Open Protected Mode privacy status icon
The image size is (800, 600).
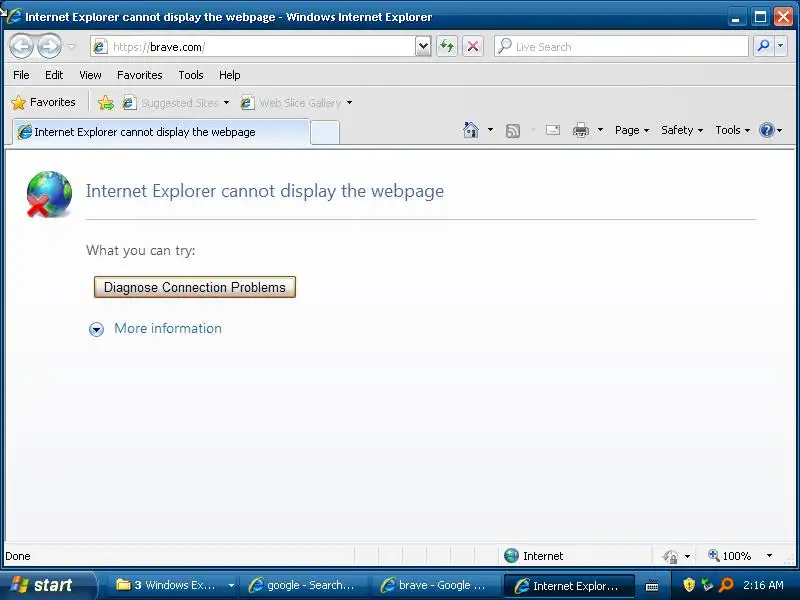click(670, 556)
